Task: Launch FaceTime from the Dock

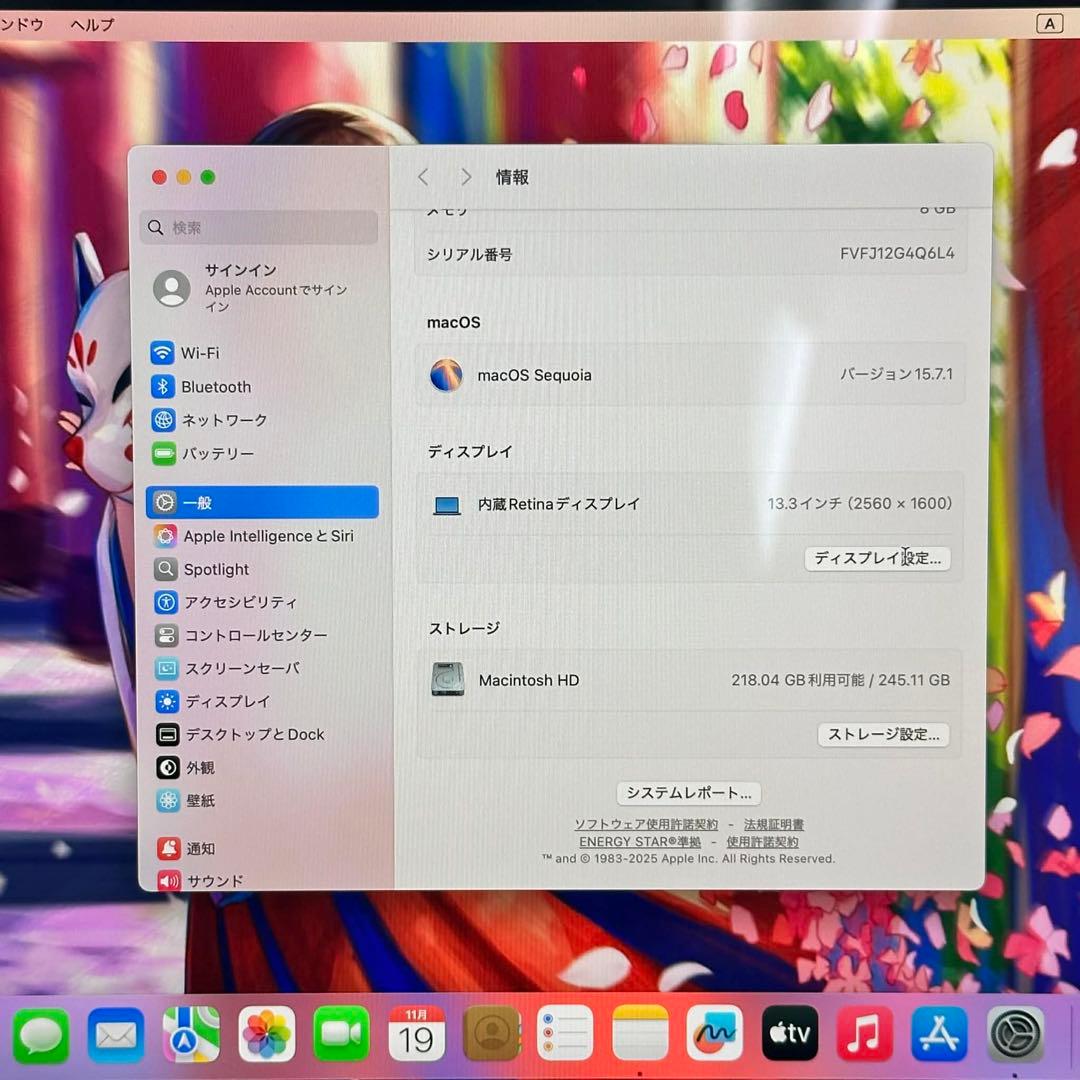Action: point(341,1035)
